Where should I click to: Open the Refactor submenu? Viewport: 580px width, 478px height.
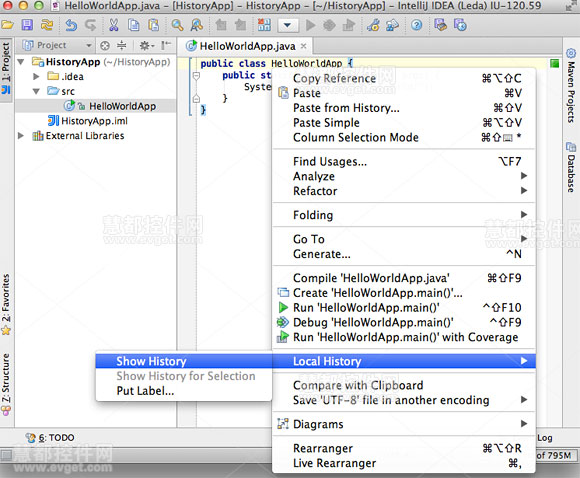coord(404,191)
